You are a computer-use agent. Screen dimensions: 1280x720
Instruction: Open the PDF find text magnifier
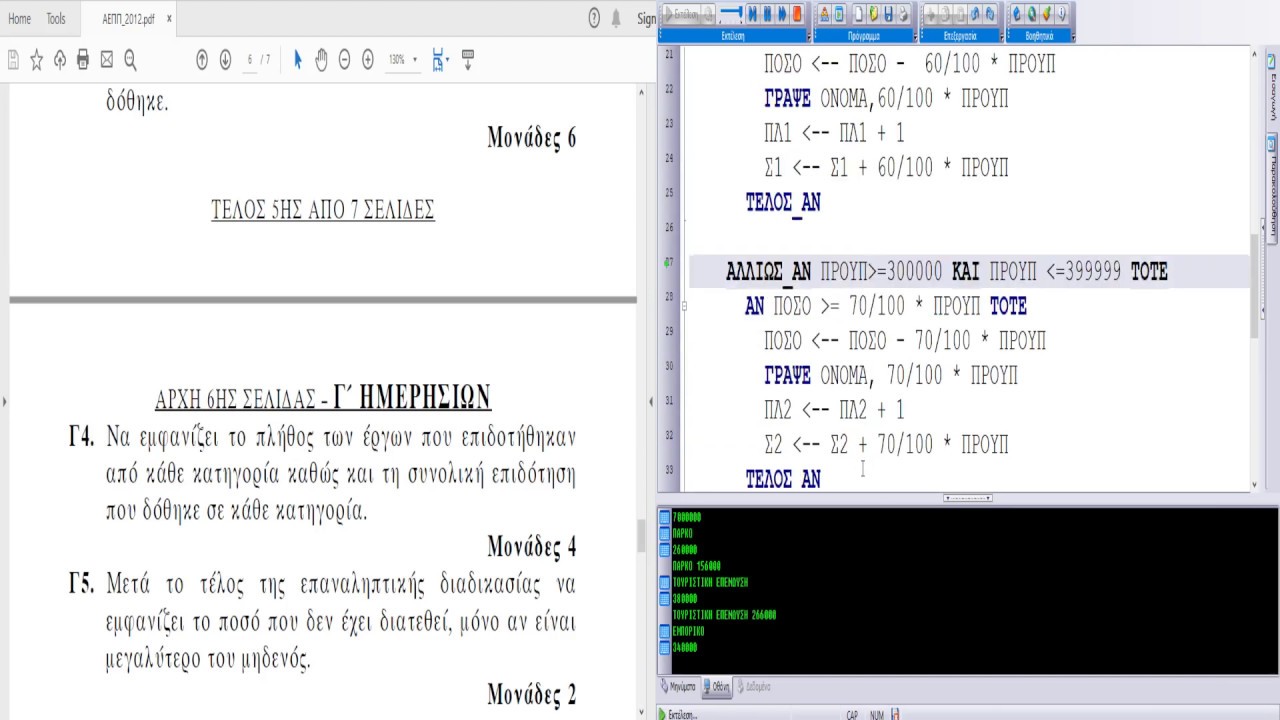click(x=130, y=60)
